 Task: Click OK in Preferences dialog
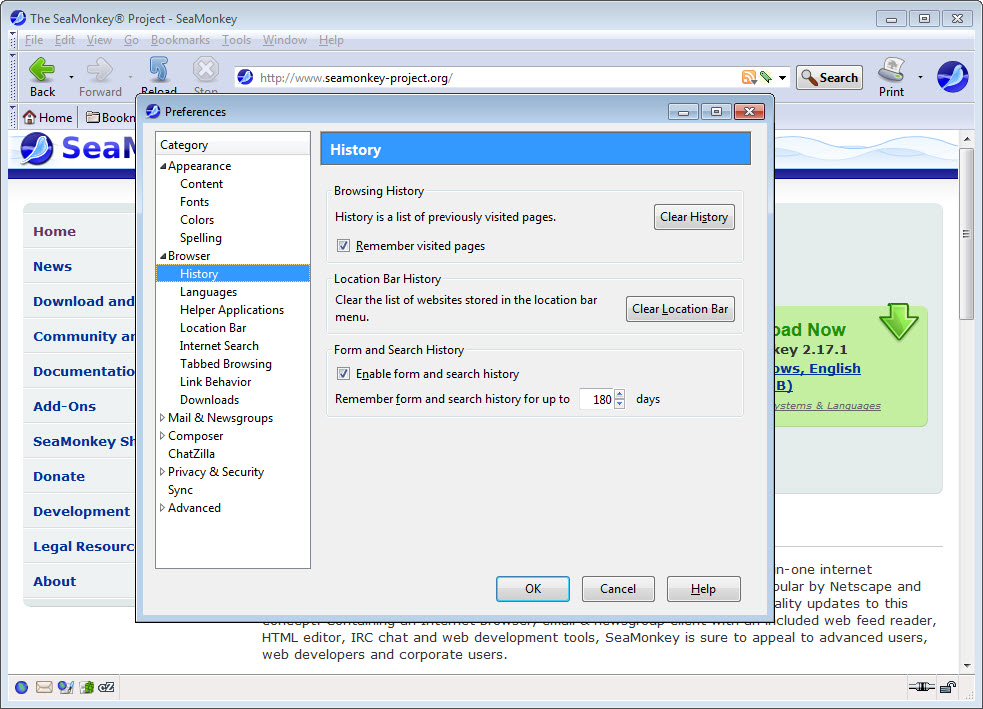click(533, 589)
